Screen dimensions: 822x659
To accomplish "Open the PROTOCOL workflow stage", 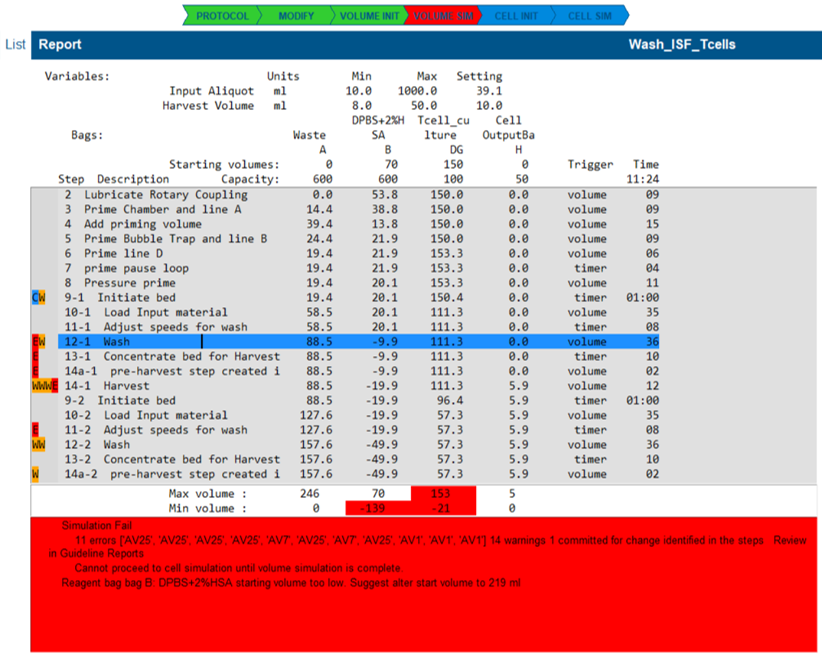I will tap(222, 16).
